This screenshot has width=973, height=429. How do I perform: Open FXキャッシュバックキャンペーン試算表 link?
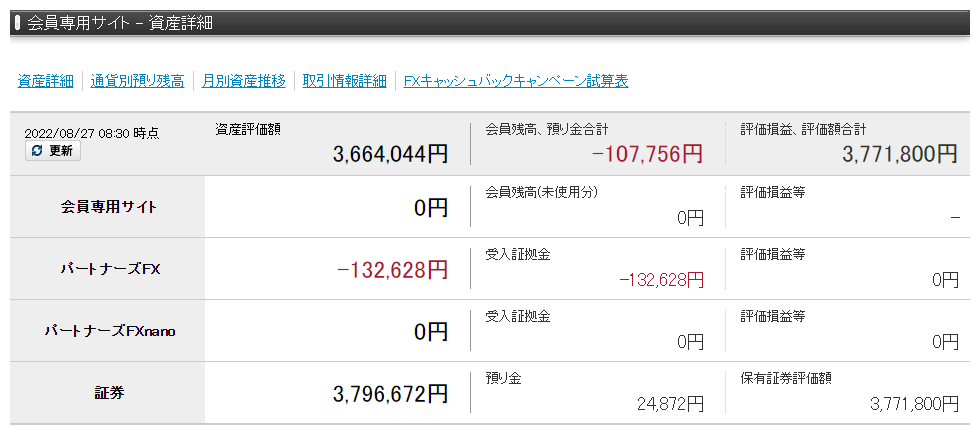tap(516, 81)
